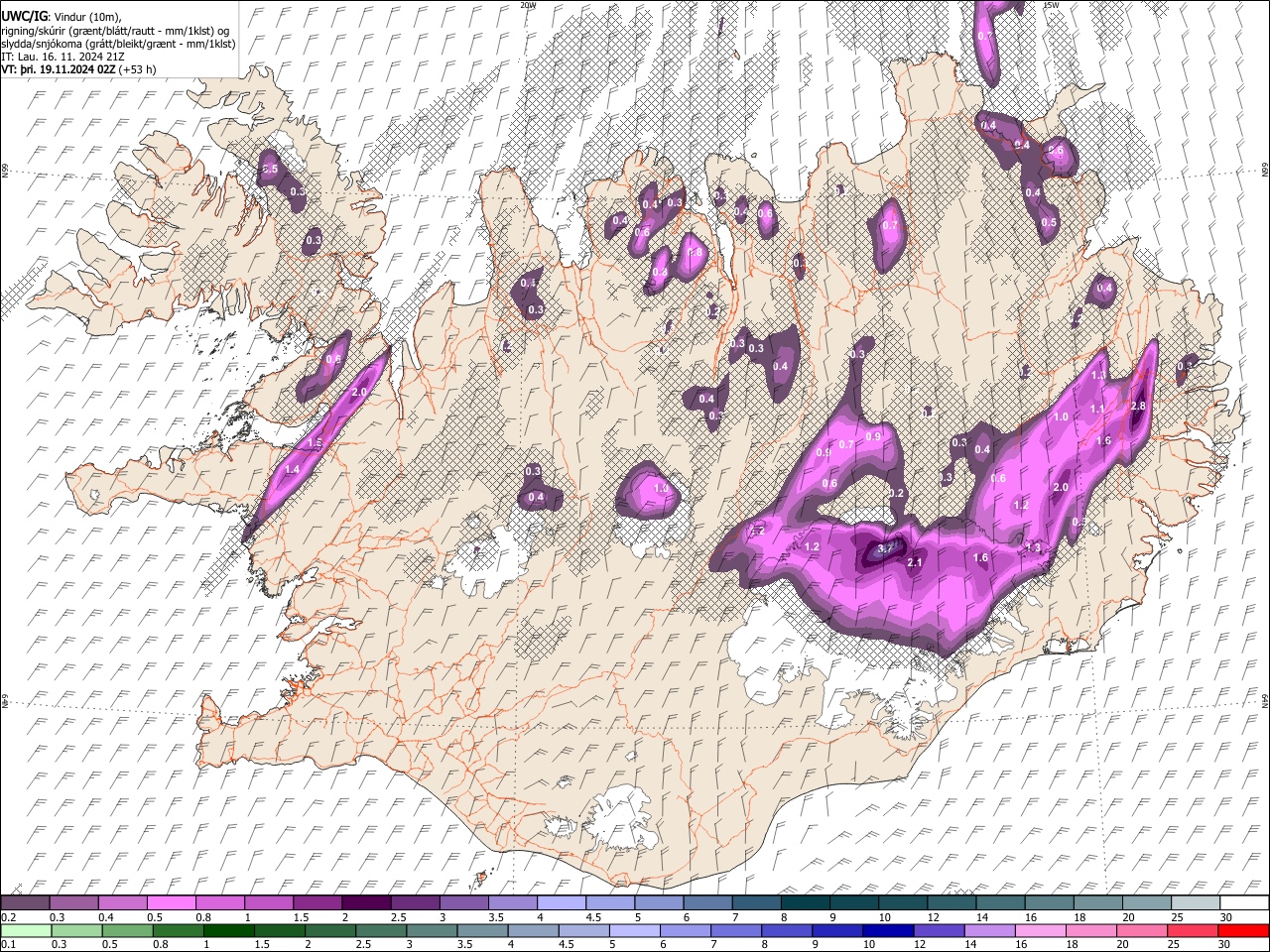Select the white swatch labeled 30 in upper legend row
Screen dimensions: 1270x952
click(x=1244, y=903)
